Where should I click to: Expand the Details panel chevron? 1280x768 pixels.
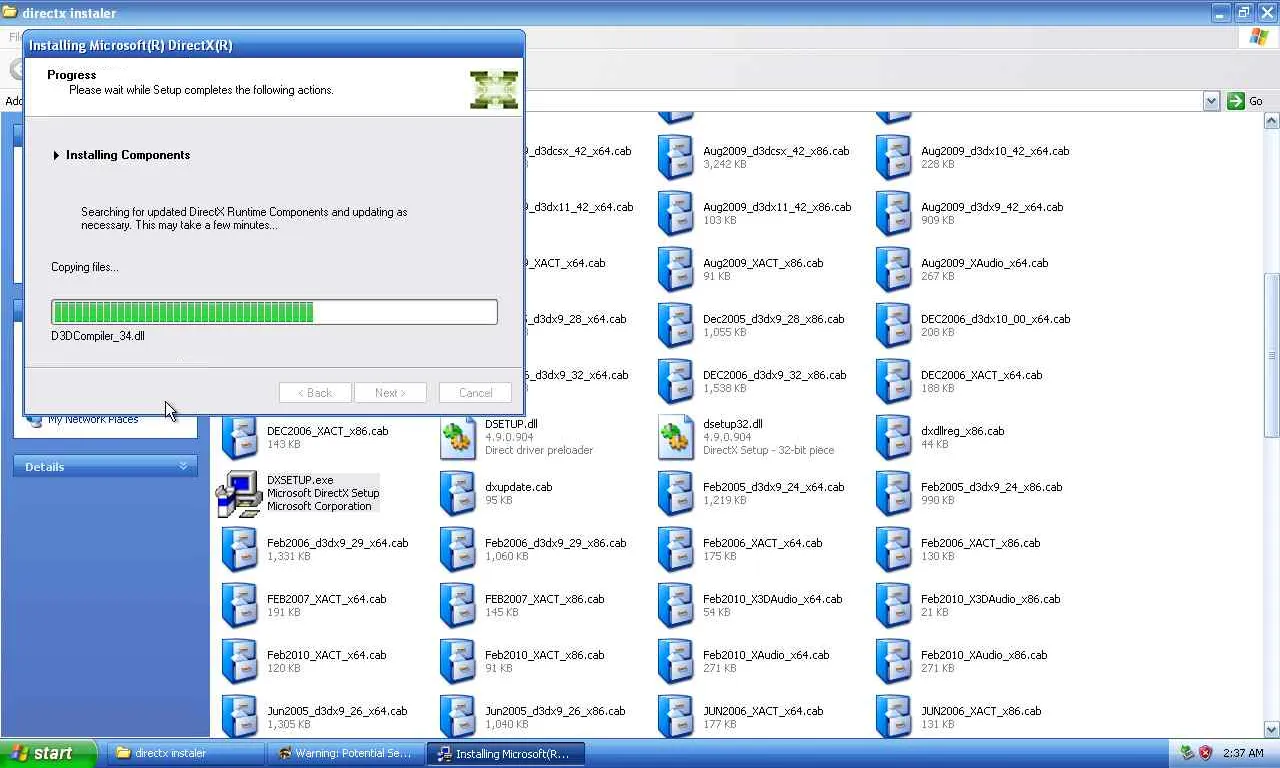(x=183, y=467)
